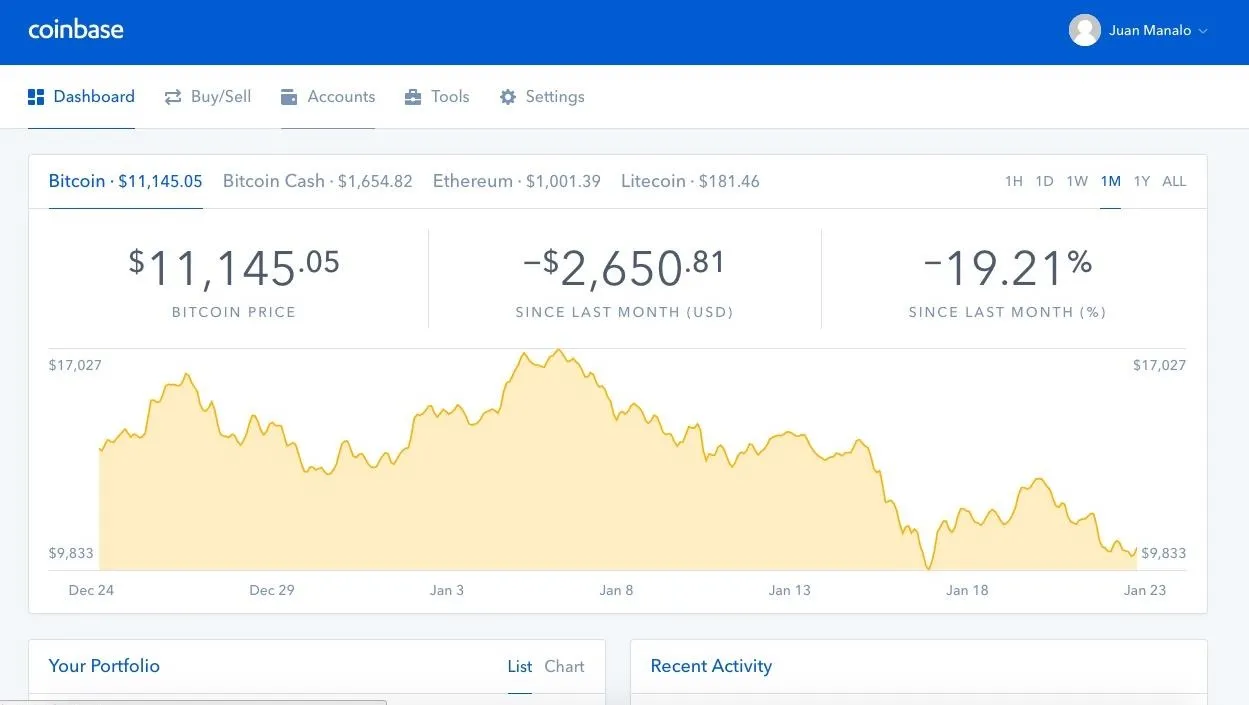Select the 1W time range
1249x705 pixels.
(1077, 181)
